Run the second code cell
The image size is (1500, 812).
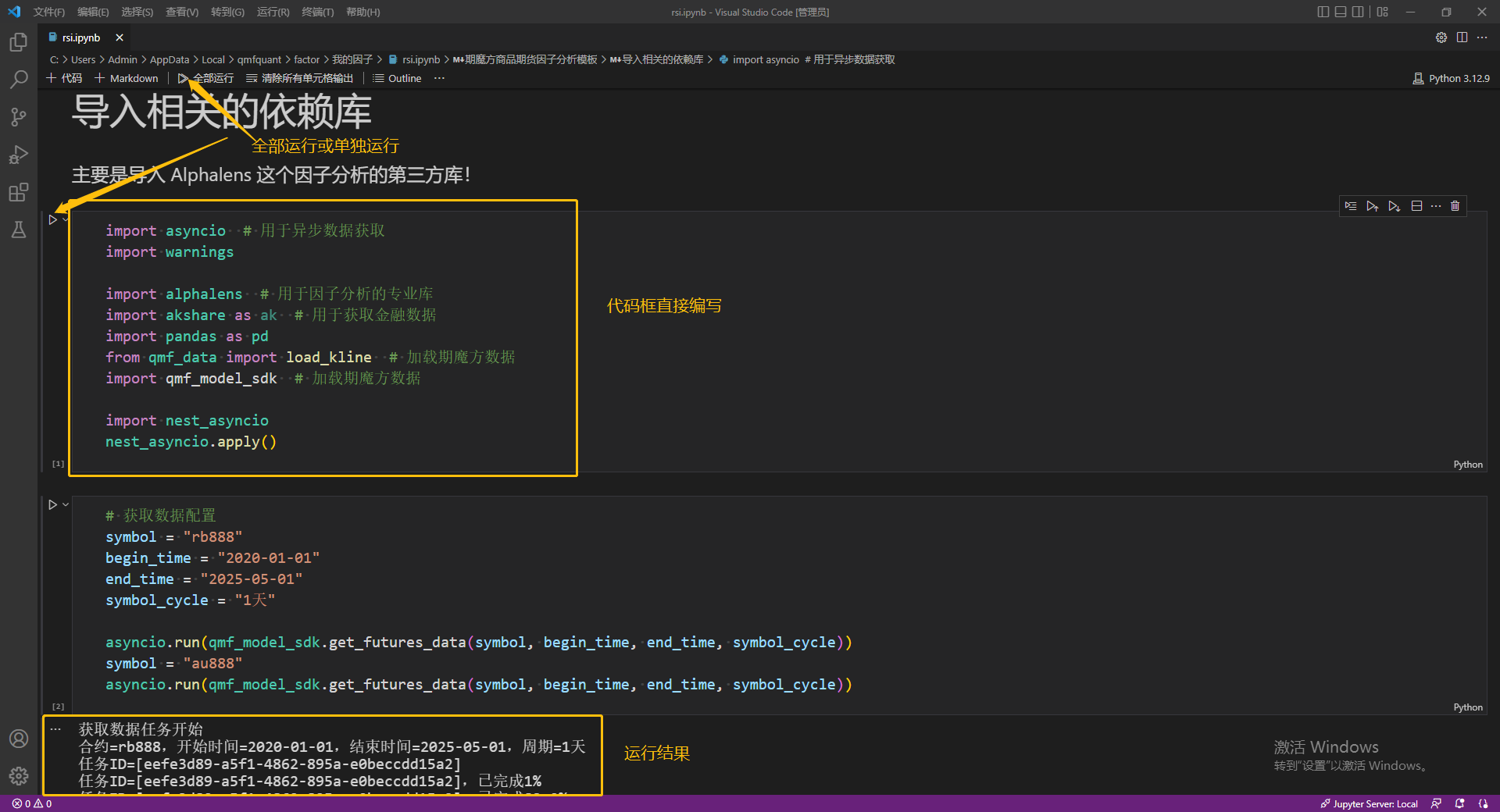pyautogui.click(x=52, y=504)
